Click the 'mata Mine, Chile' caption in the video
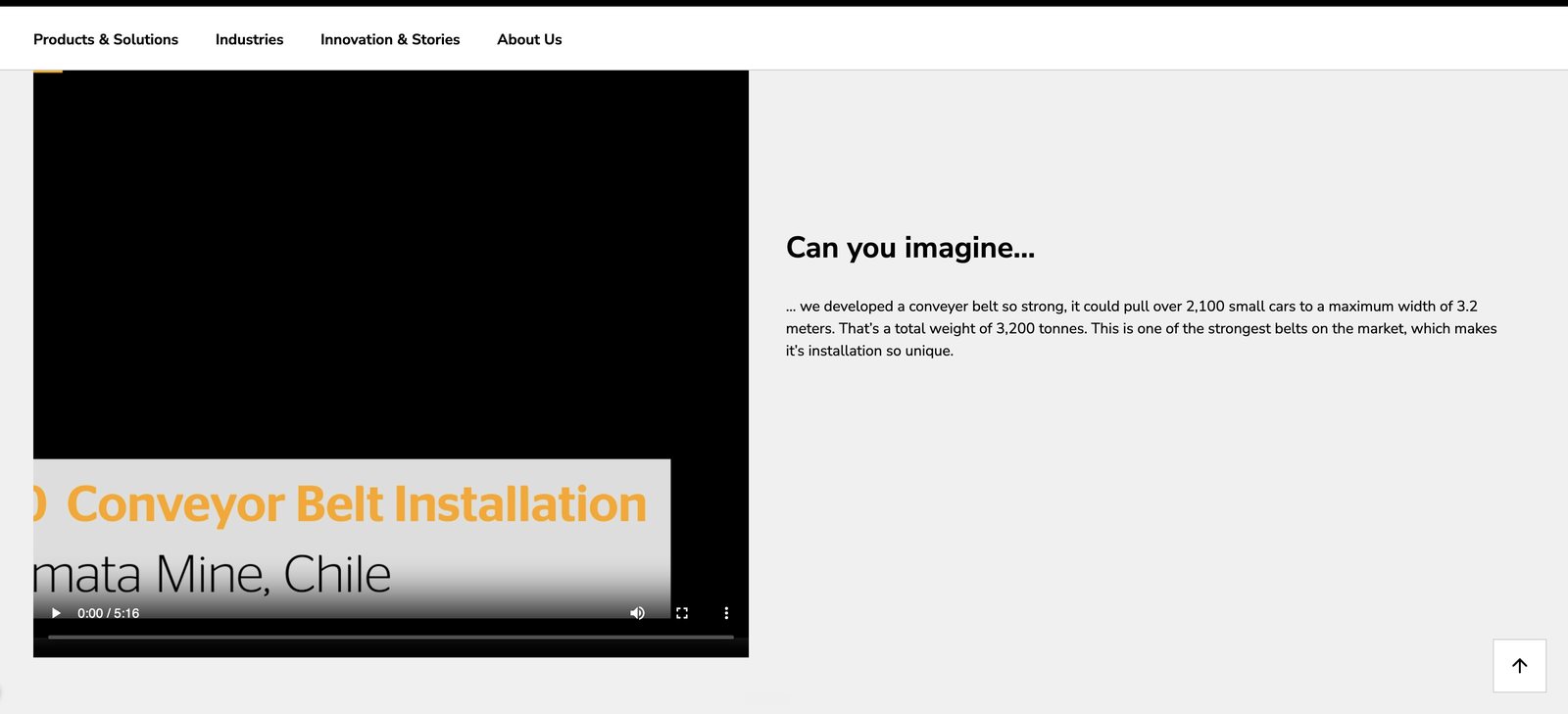The width and height of the screenshot is (1568, 714). click(212, 574)
